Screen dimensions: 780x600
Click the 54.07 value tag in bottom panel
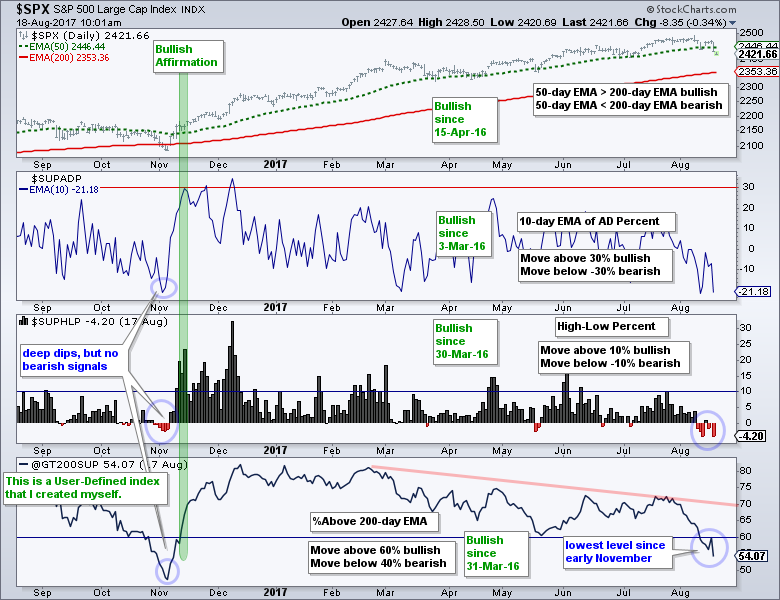(754, 554)
